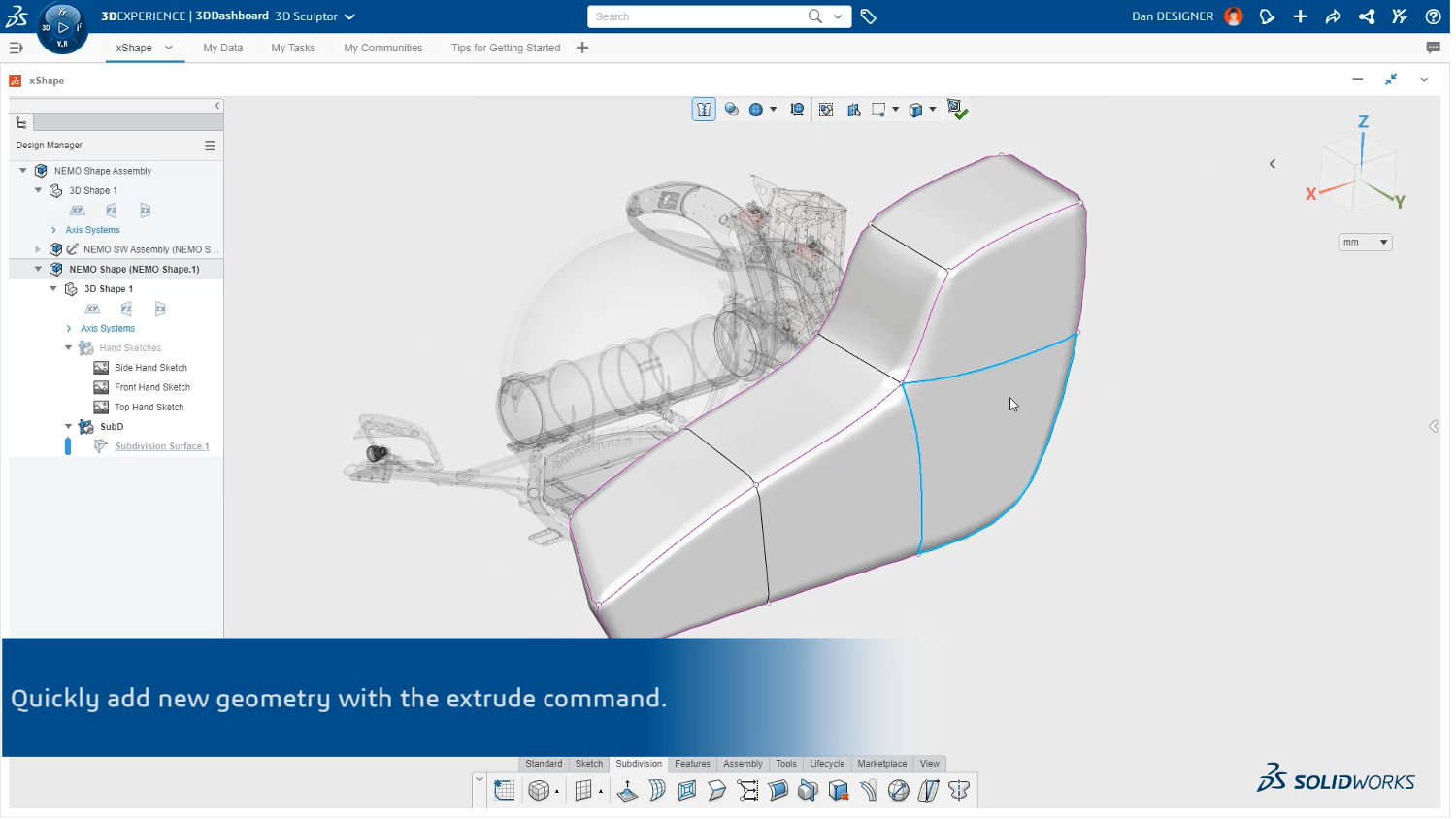Open the compass play button

pyautogui.click(x=63, y=28)
